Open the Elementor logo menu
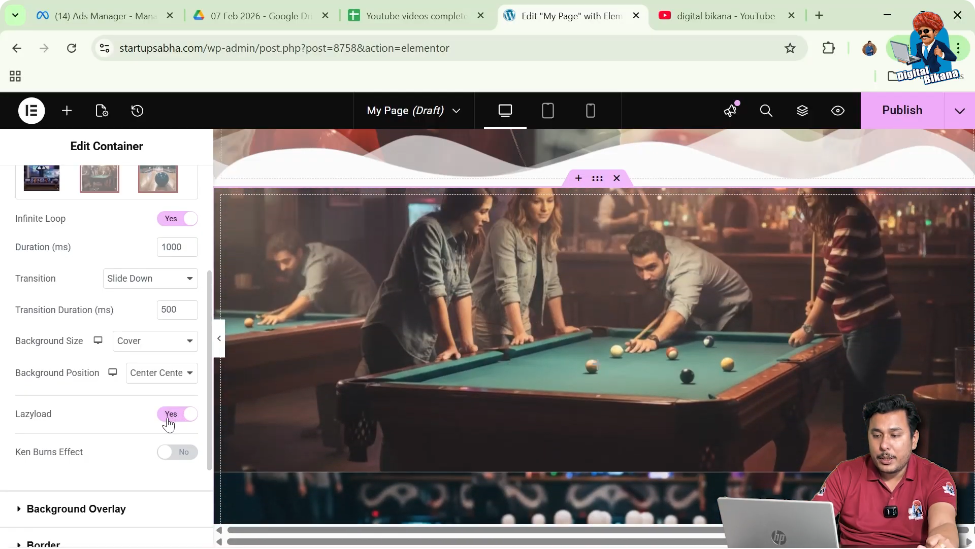Screen dimensions: 975x549 click(31, 111)
